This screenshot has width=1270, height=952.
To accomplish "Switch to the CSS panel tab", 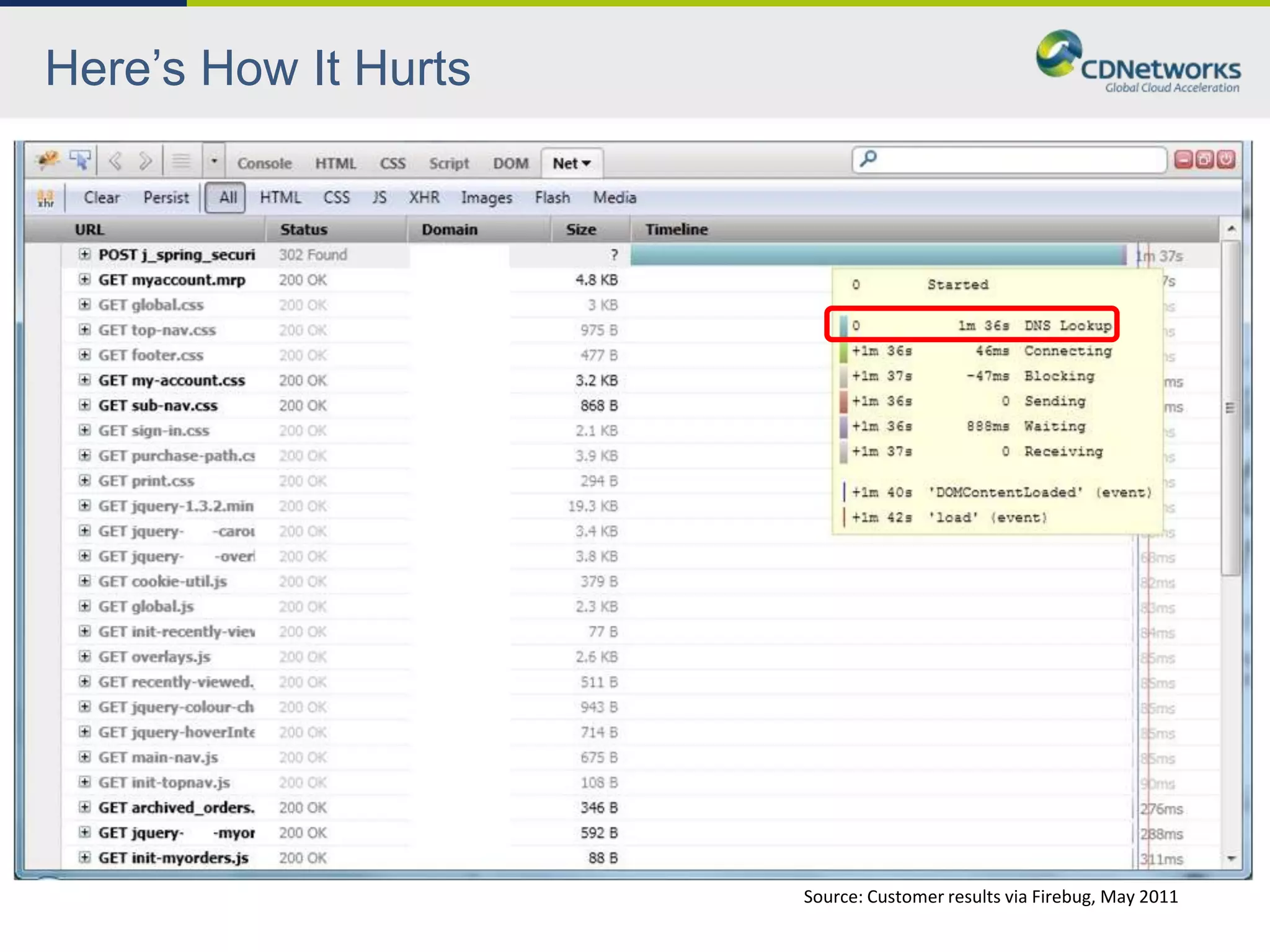I will click(x=393, y=164).
